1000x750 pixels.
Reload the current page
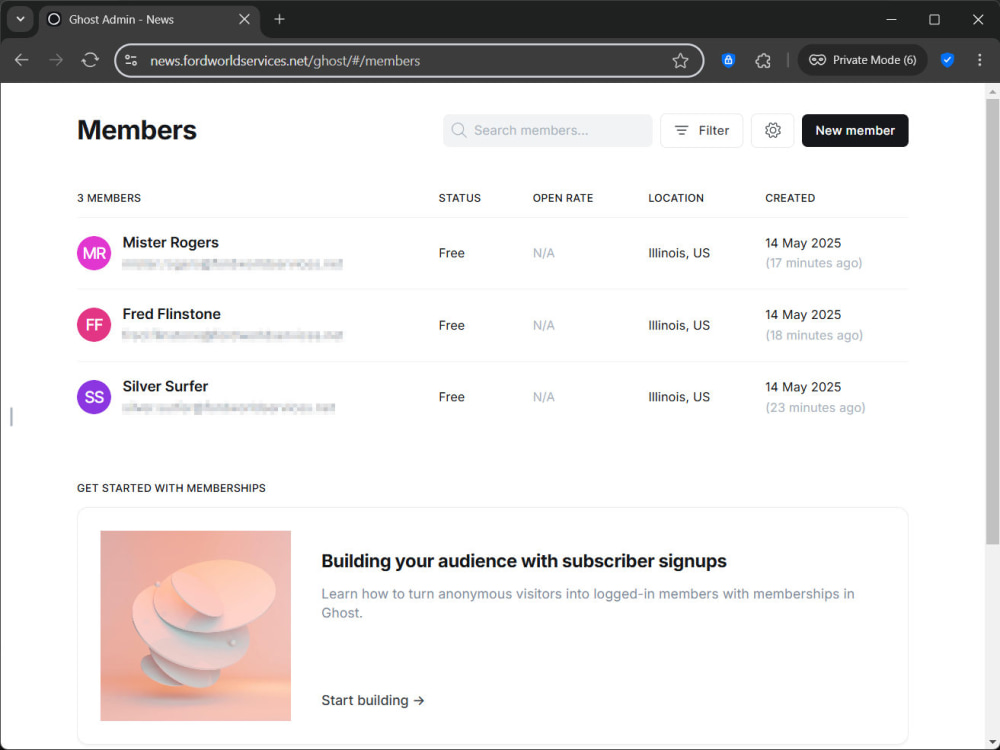(90, 60)
